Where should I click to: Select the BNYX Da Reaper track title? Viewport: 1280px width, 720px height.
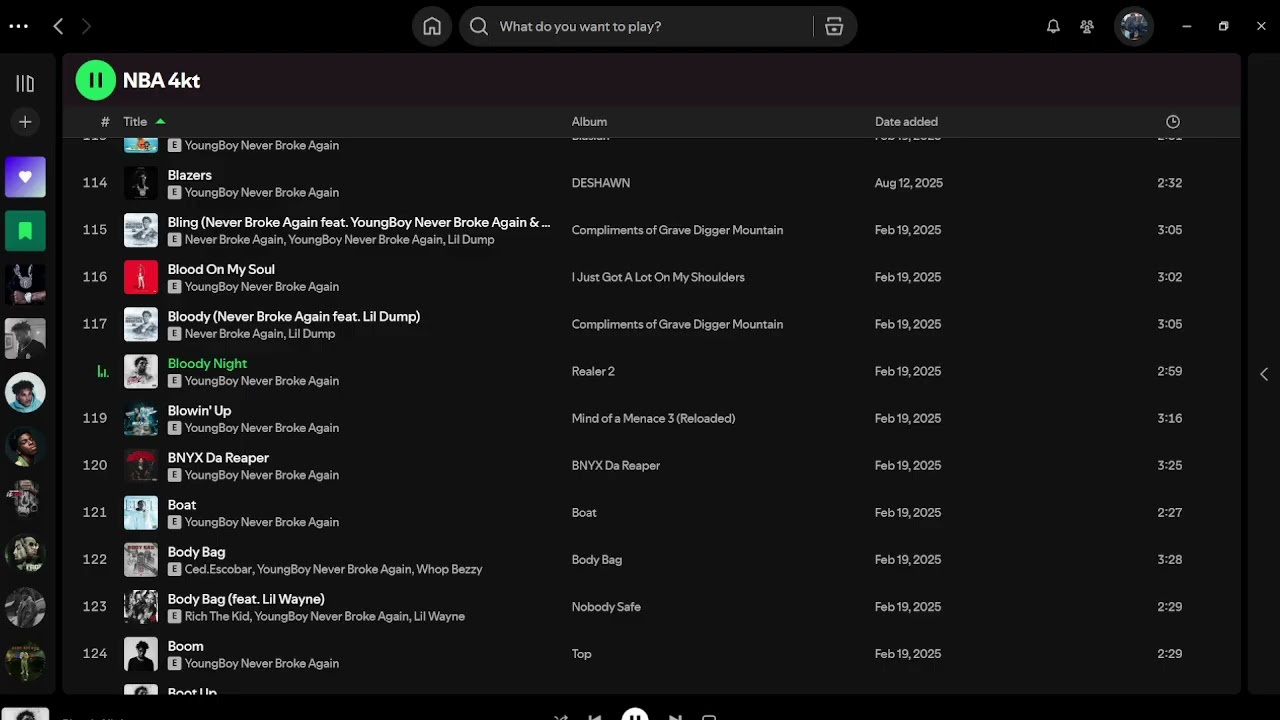(x=218, y=457)
